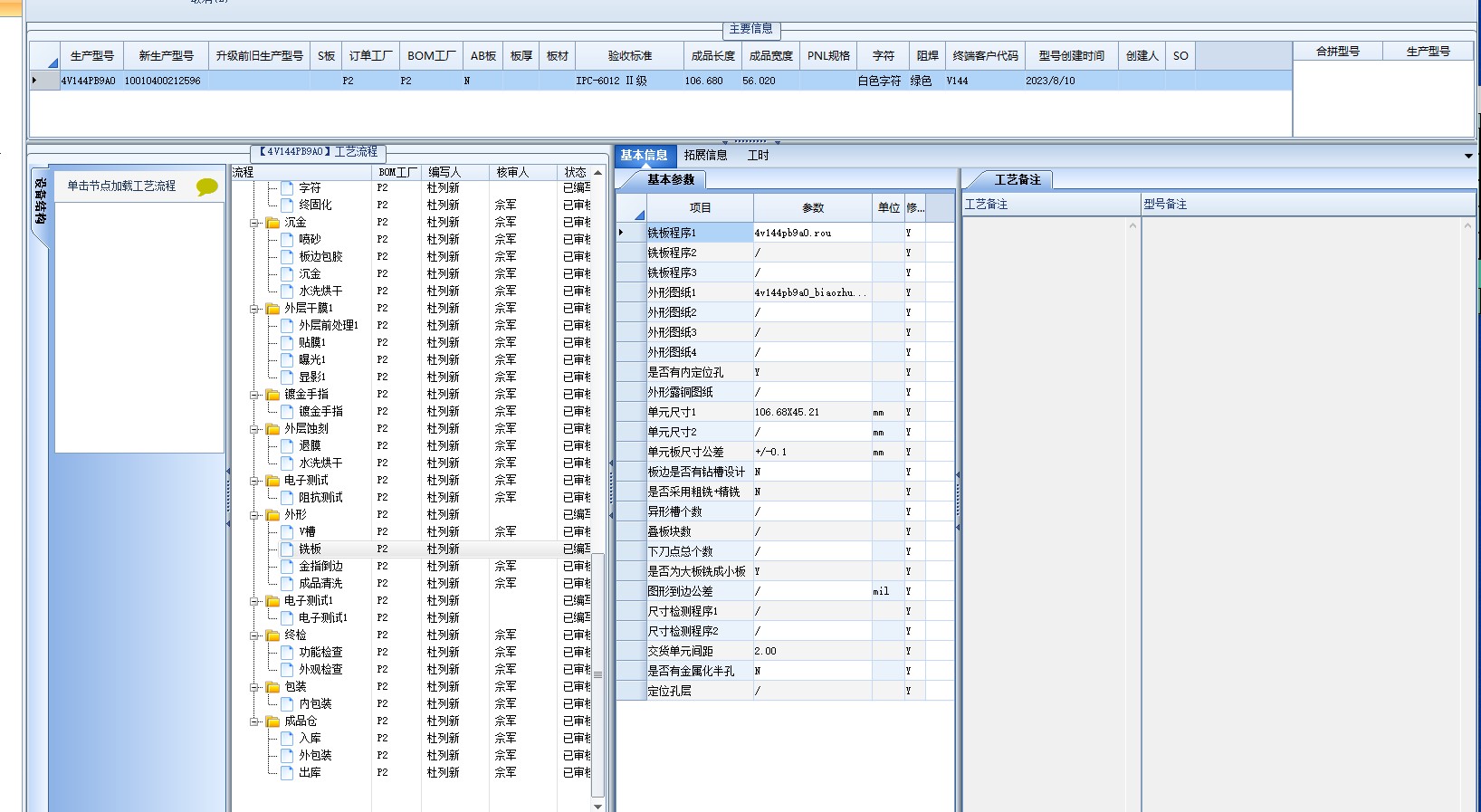
Task: Select the 成品清洗 process row
Action: click(412, 583)
